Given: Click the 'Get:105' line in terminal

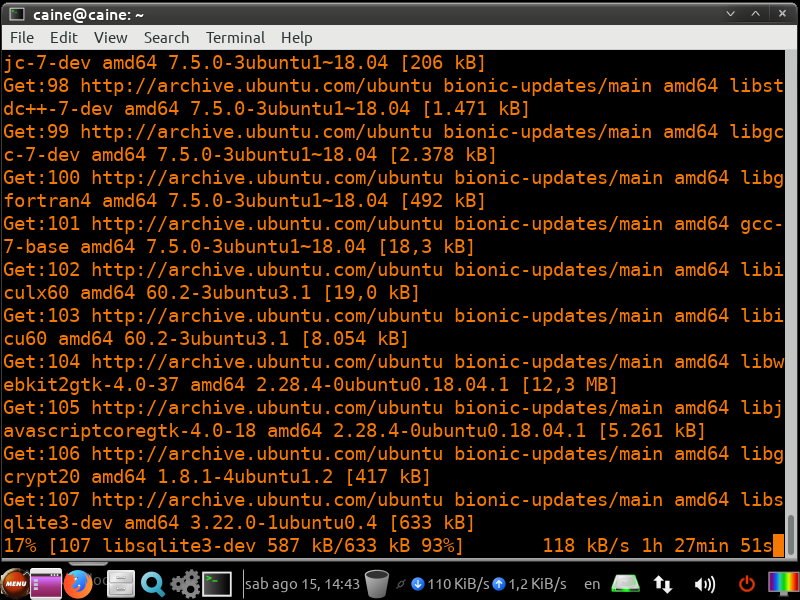Looking at the screenshot, I should pyautogui.click(x=393, y=408).
